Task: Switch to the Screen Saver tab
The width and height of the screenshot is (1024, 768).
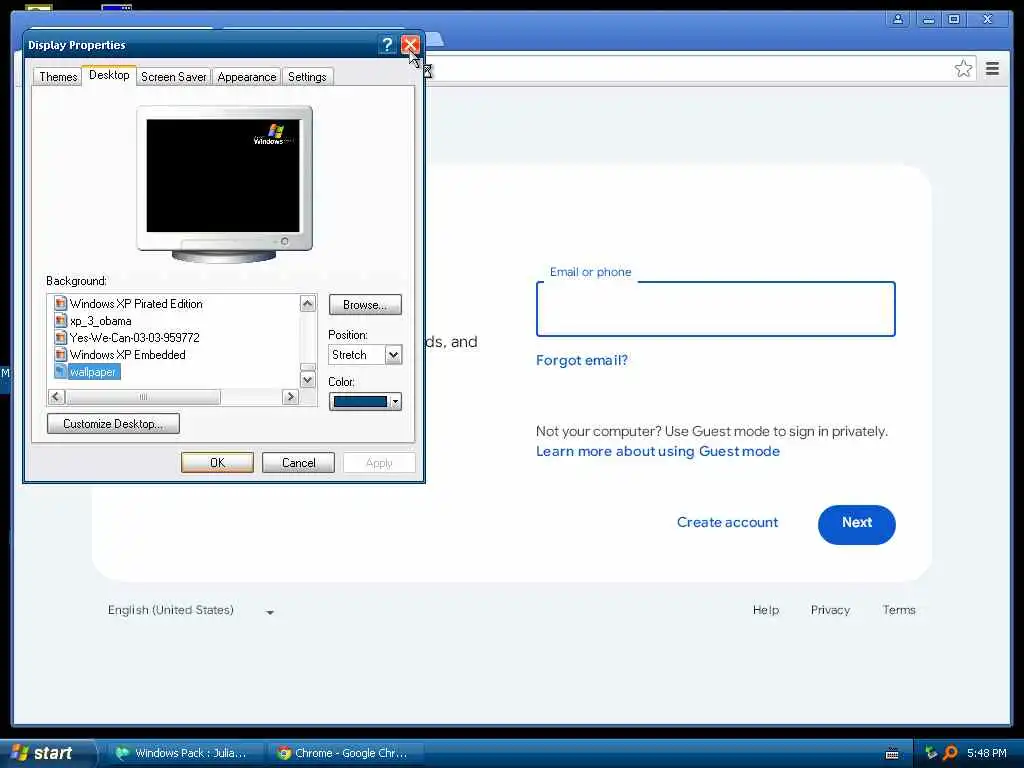Action: tap(173, 77)
